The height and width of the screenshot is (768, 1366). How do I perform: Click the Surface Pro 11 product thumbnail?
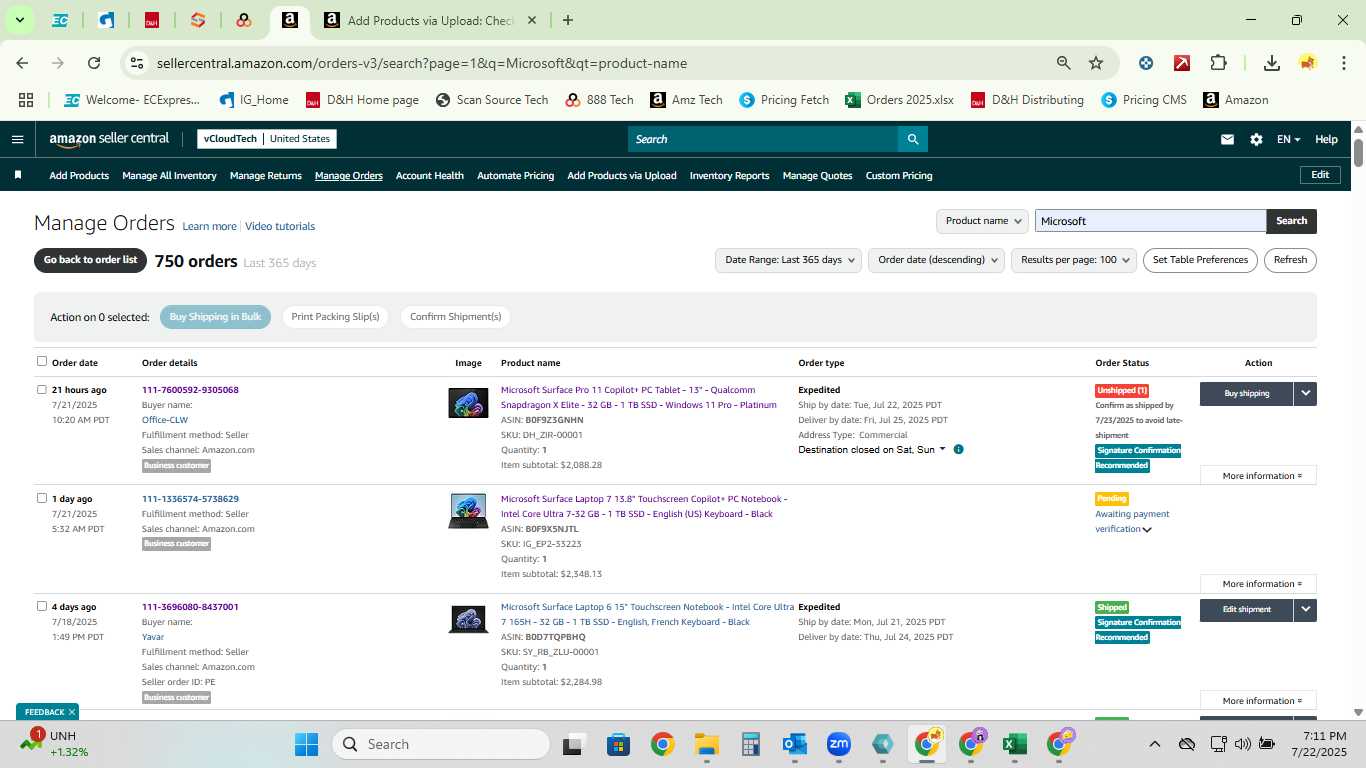(x=468, y=403)
